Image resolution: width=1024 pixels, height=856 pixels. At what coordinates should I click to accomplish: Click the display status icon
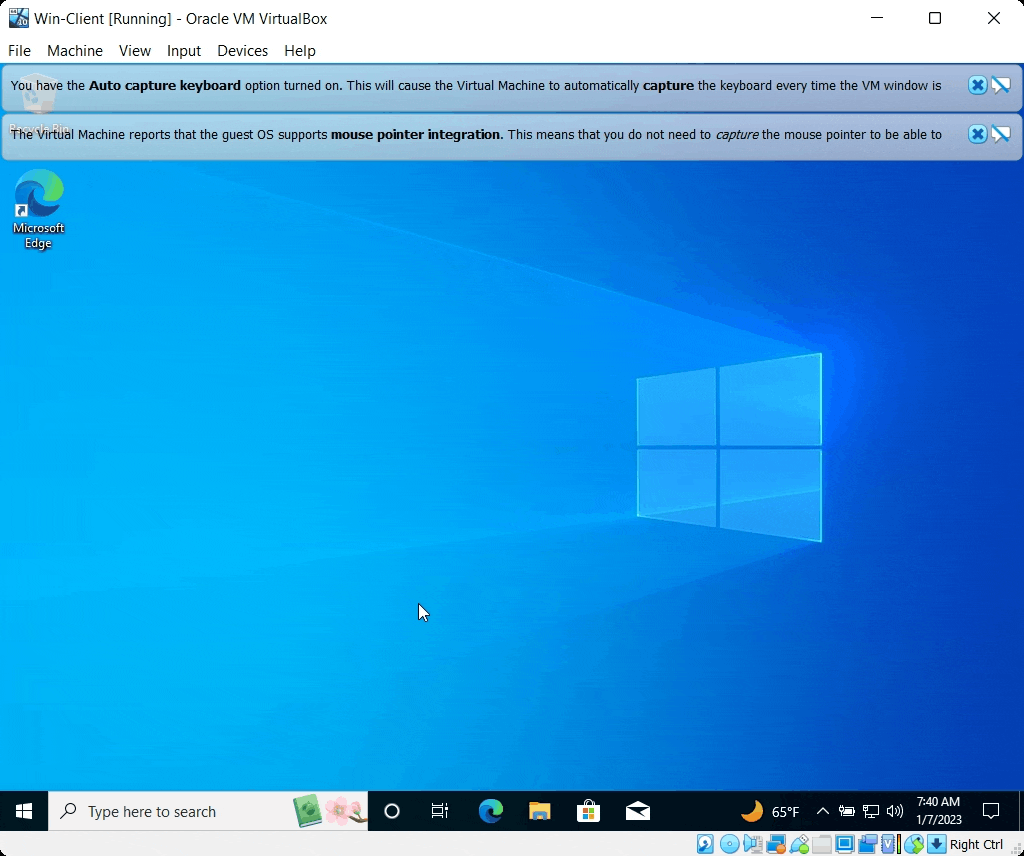point(845,844)
